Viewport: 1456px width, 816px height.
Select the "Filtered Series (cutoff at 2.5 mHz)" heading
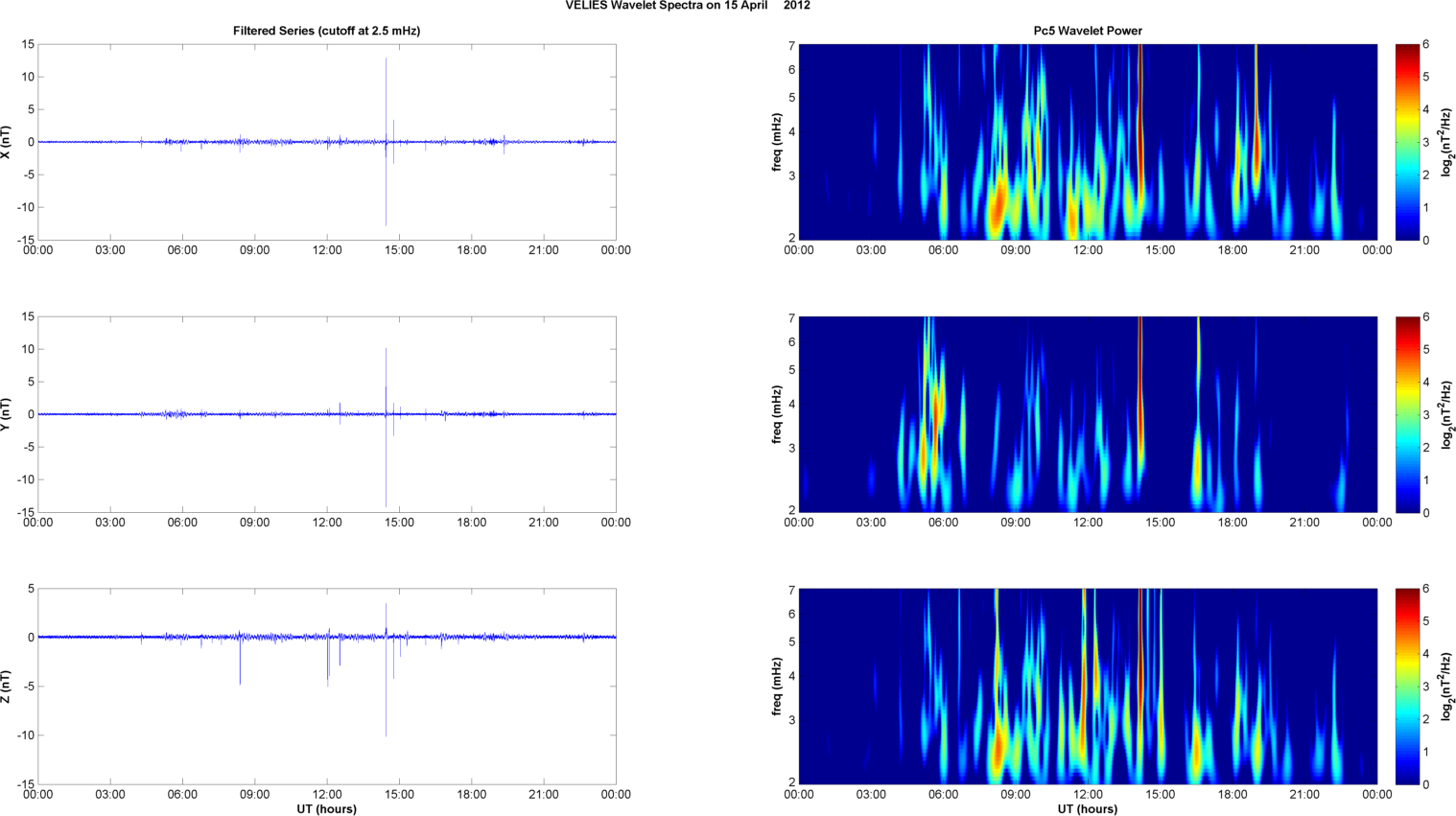(326, 31)
